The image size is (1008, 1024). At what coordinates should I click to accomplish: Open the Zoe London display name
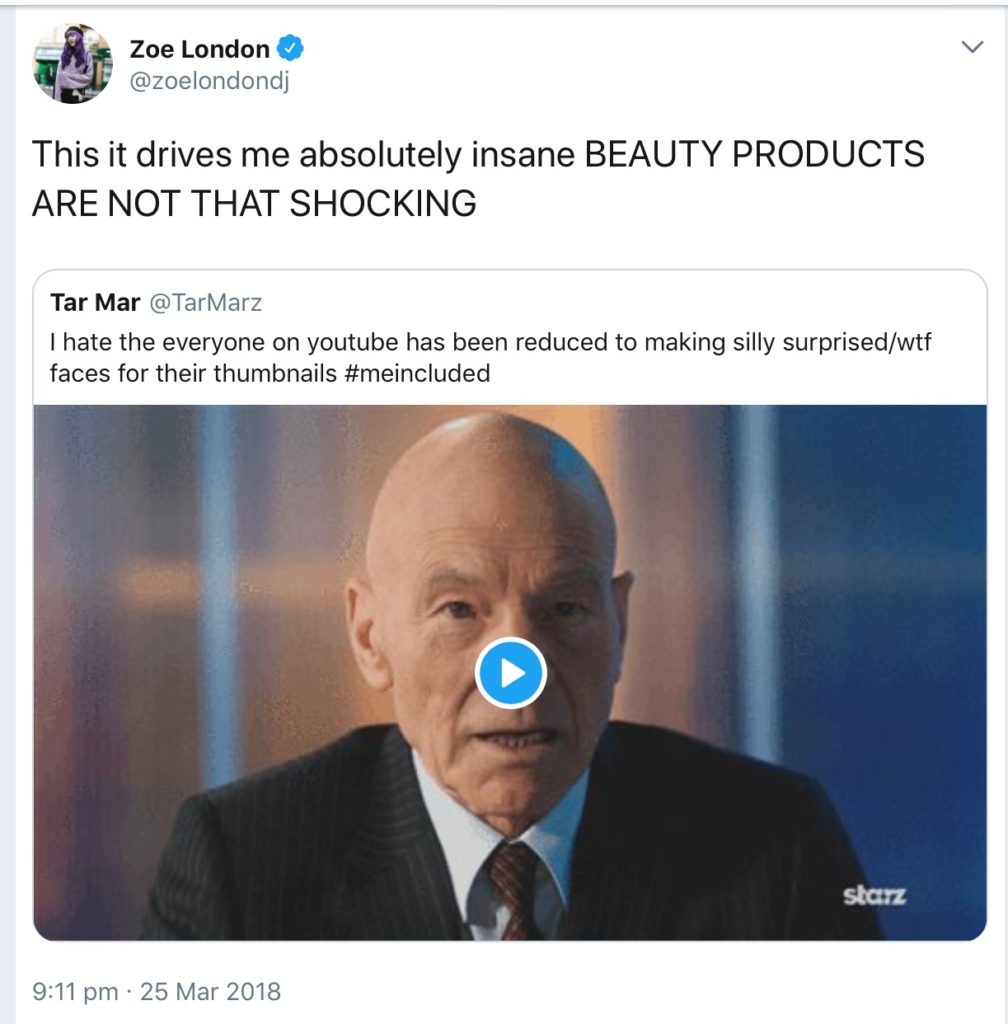[200, 49]
